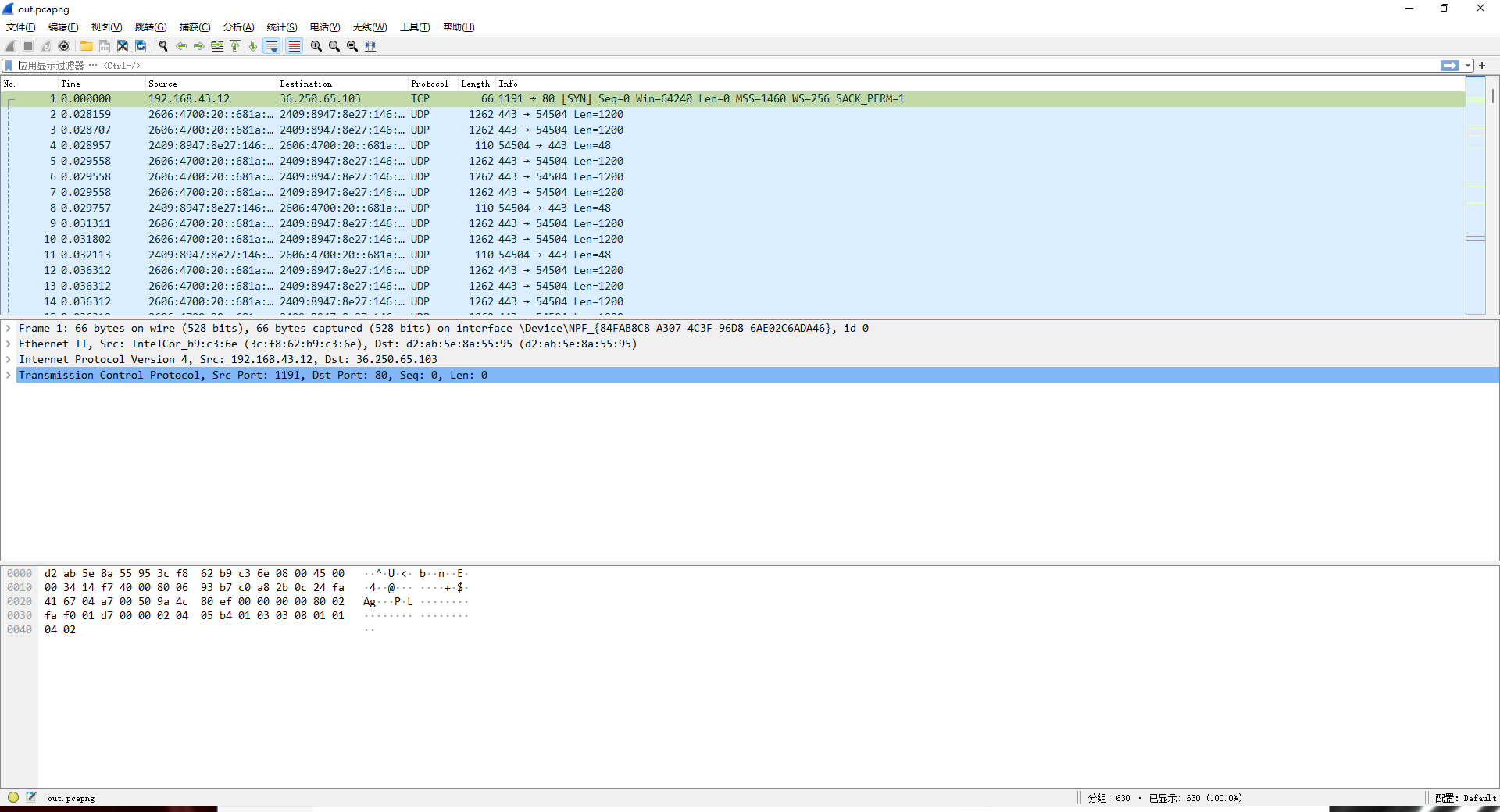Image resolution: width=1500 pixels, height=812 pixels.
Task: Click the go to specified packet icon
Action: pos(217,46)
